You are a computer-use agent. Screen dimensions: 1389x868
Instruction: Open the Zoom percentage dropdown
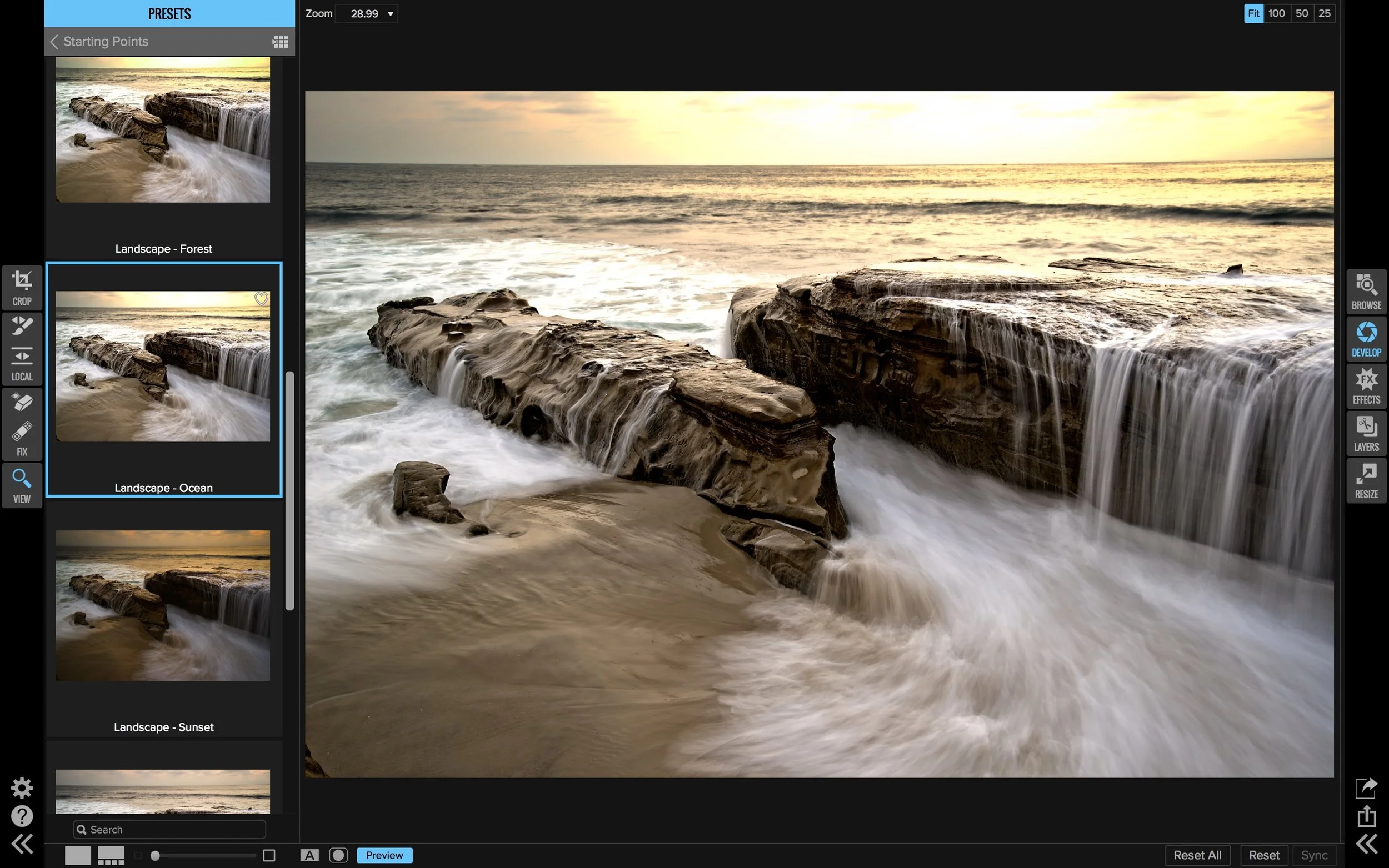point(391,14)
